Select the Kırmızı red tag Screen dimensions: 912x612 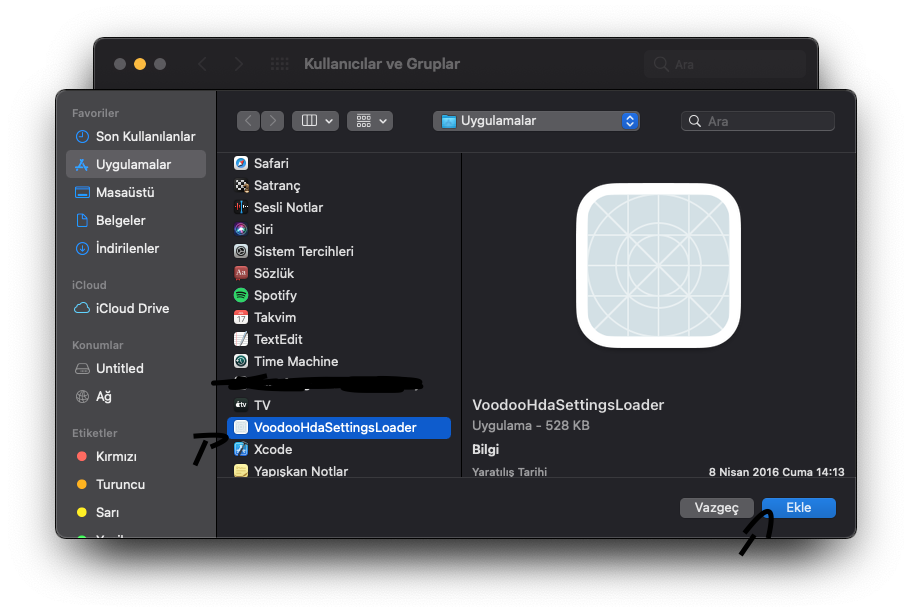click(x=116, y=456)
